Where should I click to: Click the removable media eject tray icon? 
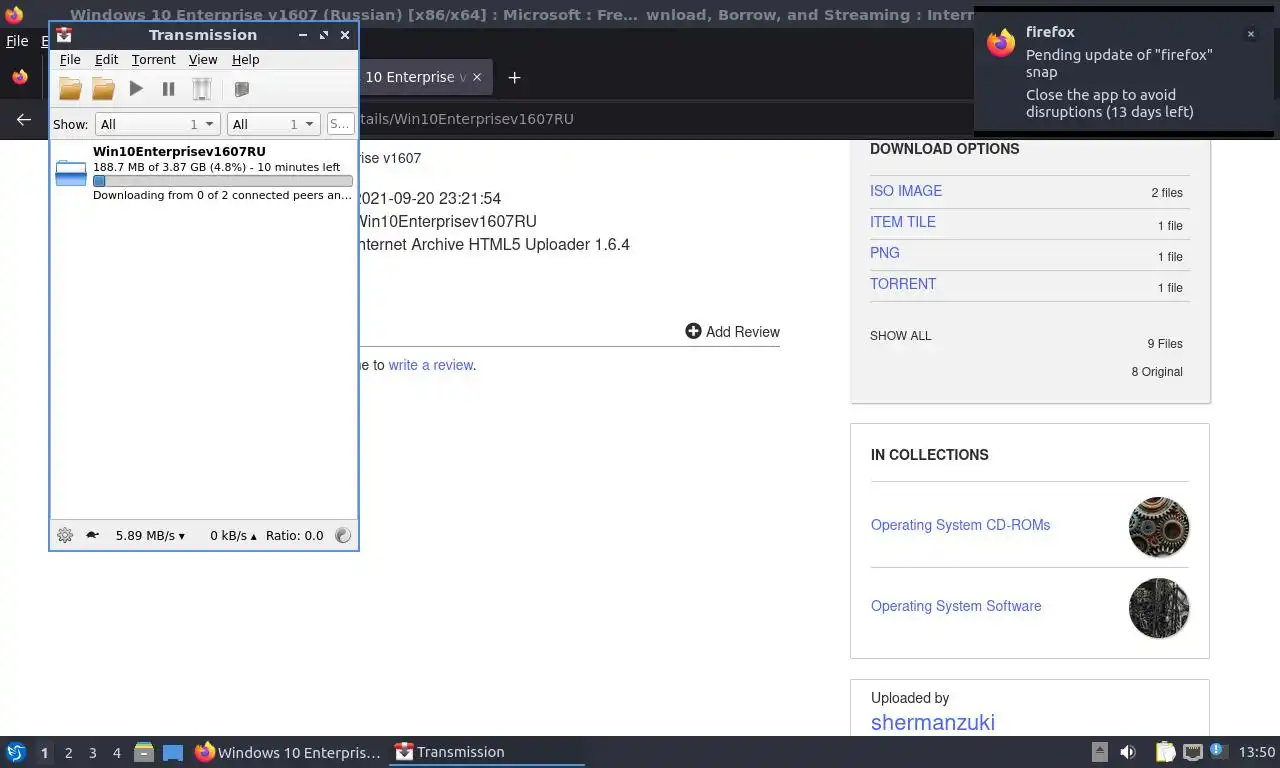pos(1099,752)
